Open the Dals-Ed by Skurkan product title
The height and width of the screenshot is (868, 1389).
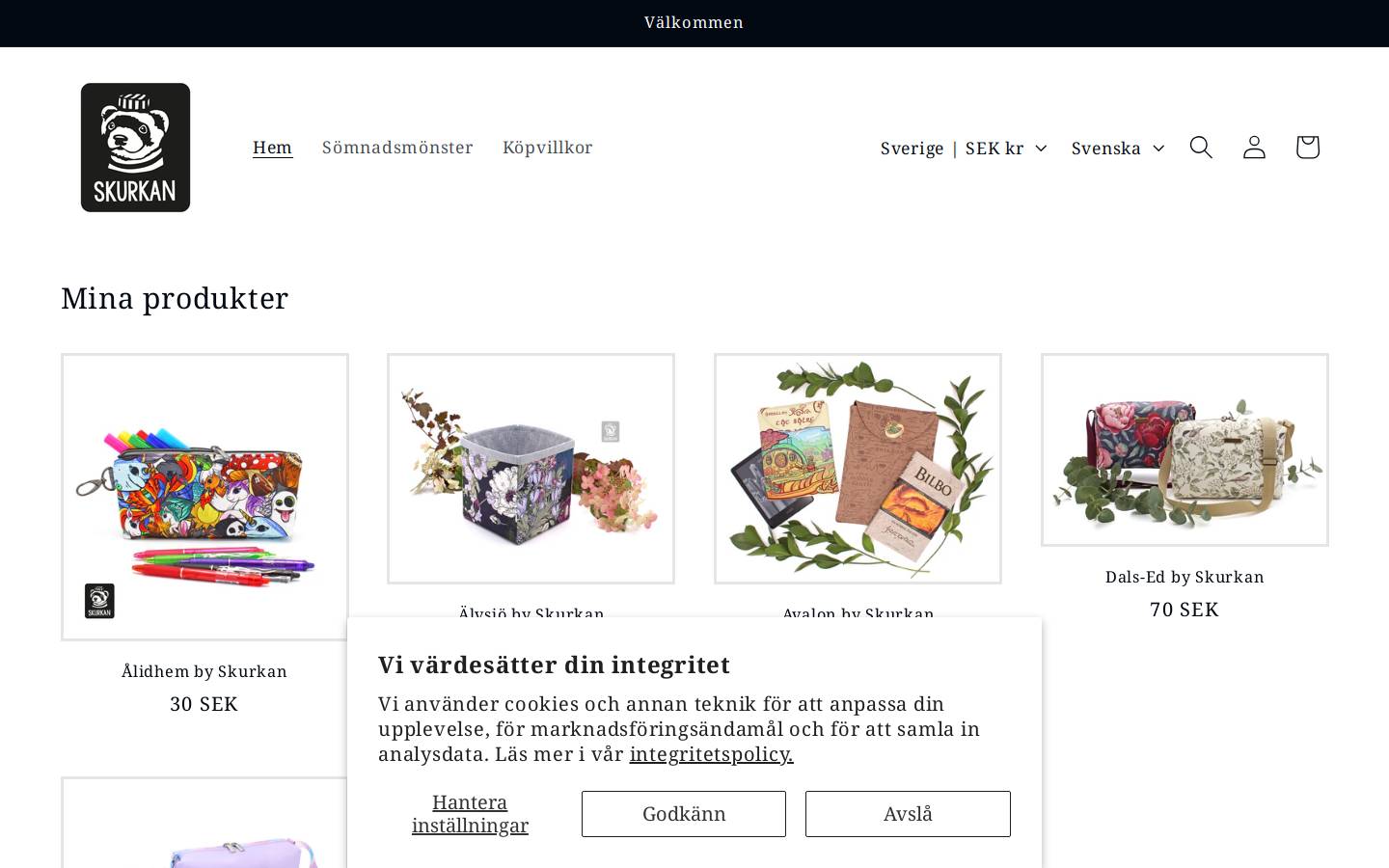[1185, 577]
